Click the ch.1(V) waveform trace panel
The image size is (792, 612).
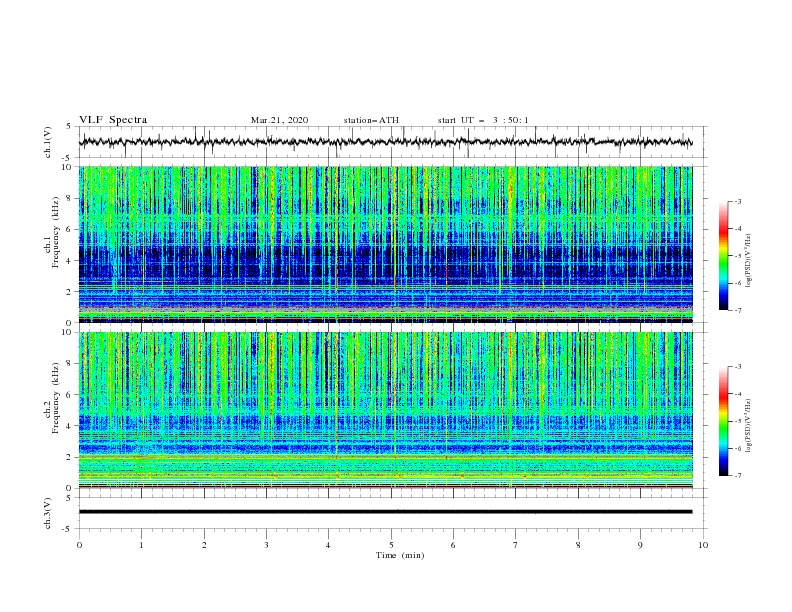(x=393, y=142)
